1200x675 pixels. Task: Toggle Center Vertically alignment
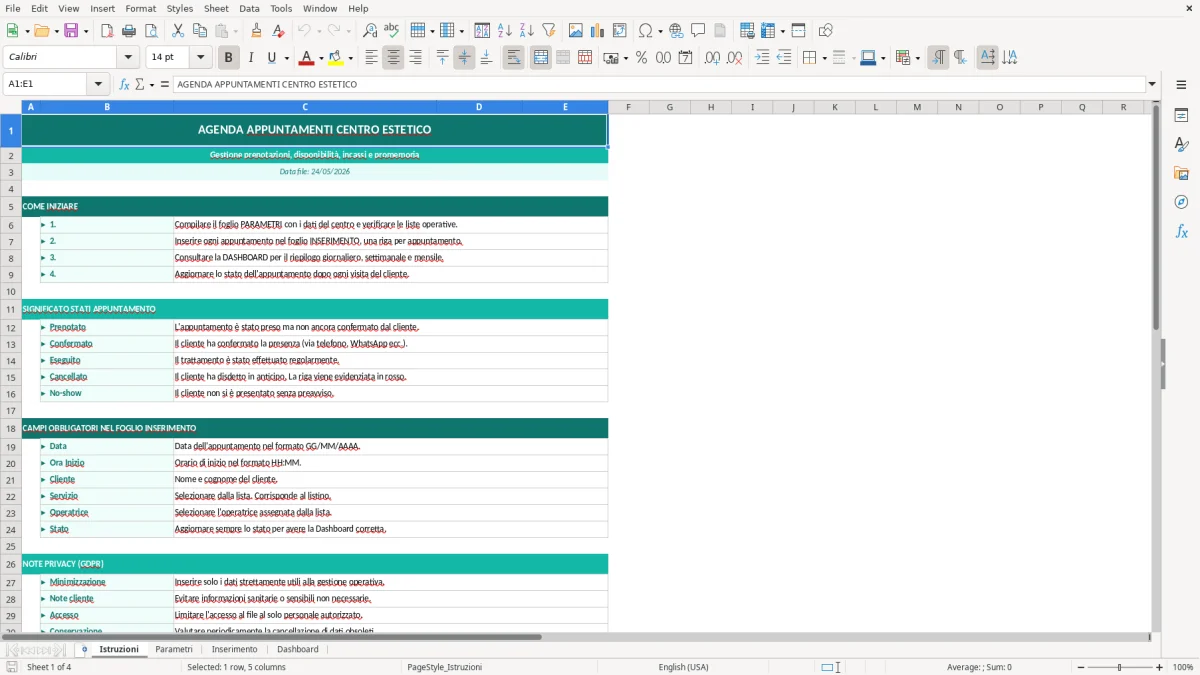[464, 58]
